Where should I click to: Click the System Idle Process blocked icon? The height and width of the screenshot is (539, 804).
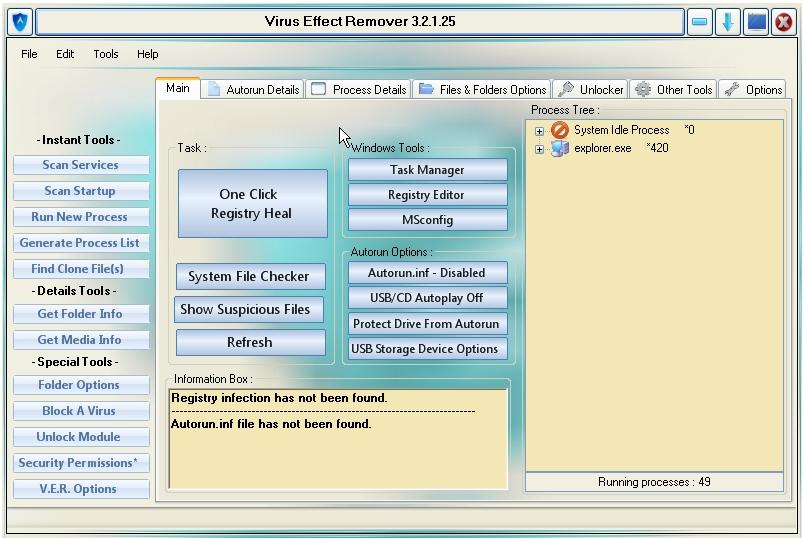pyautogui.click(x=559, y=130)
